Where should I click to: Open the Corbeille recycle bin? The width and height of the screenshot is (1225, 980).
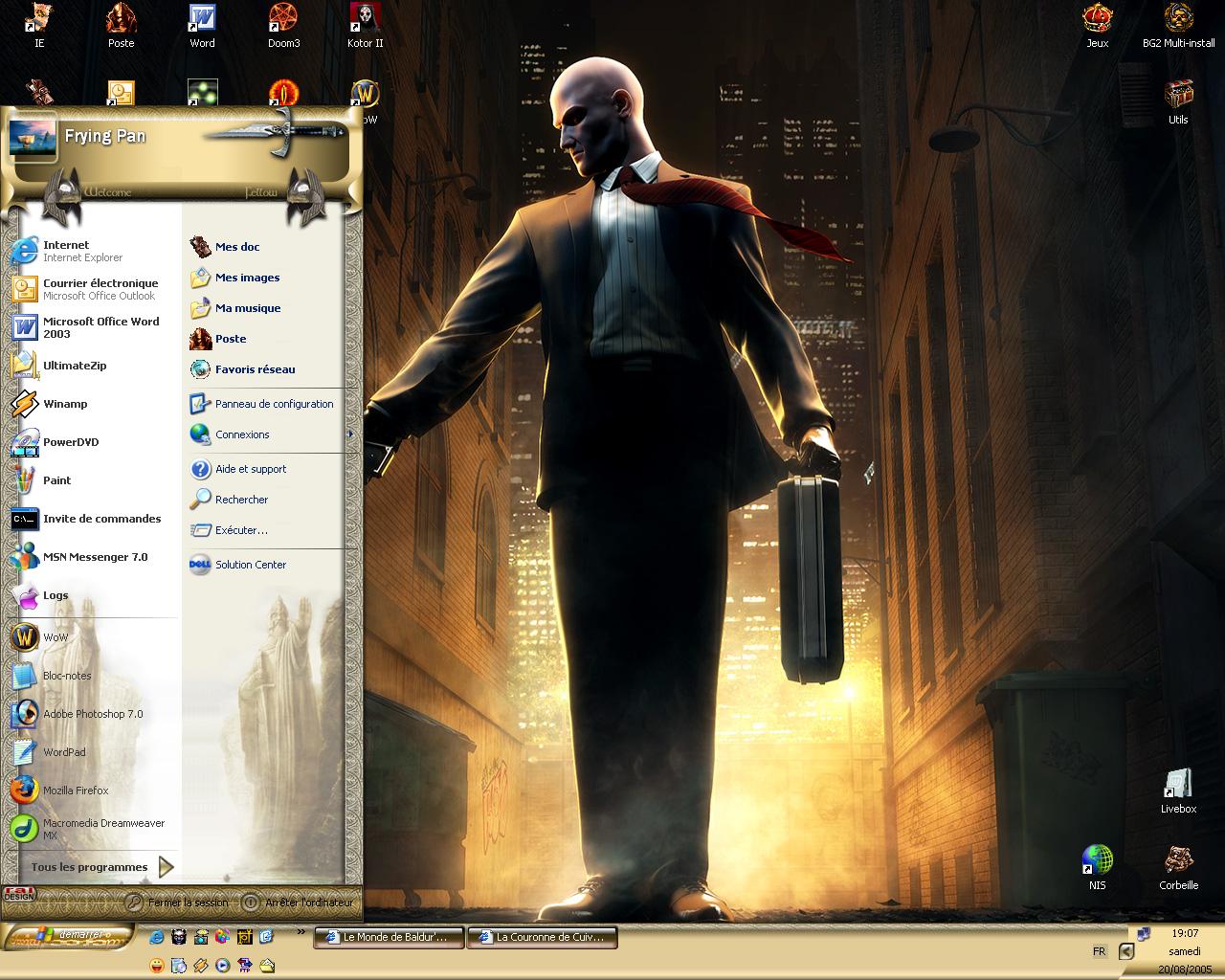click(1178, 868)
